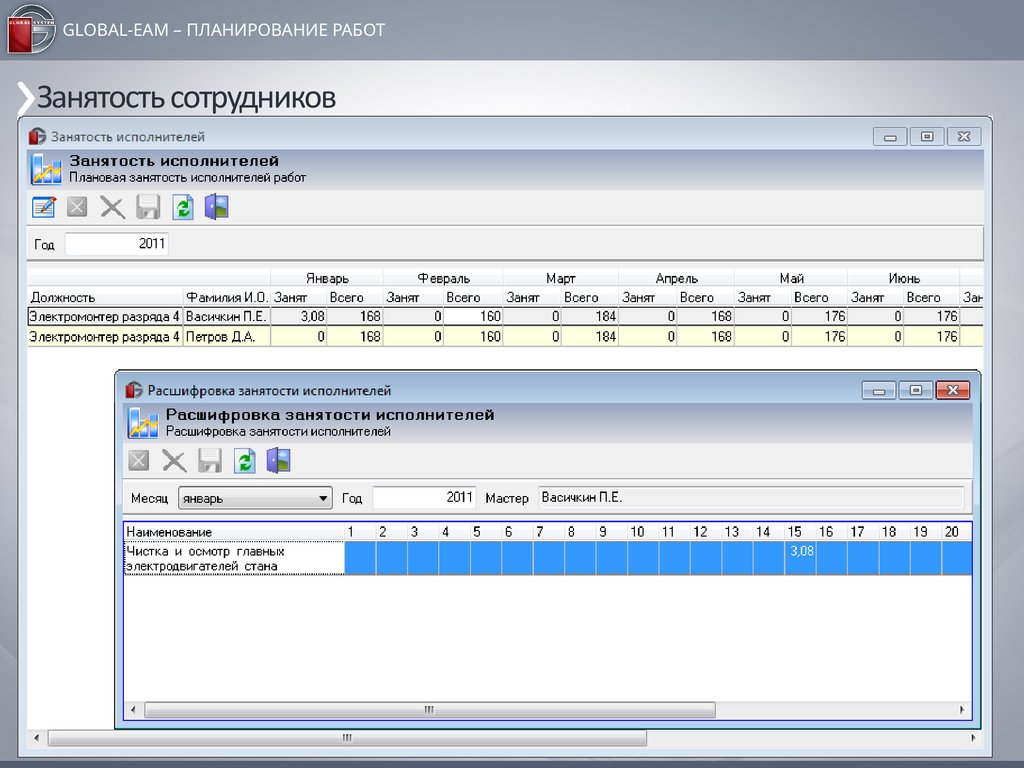Click the Delete (X) icon in Расшифровка toolbar

174,460
